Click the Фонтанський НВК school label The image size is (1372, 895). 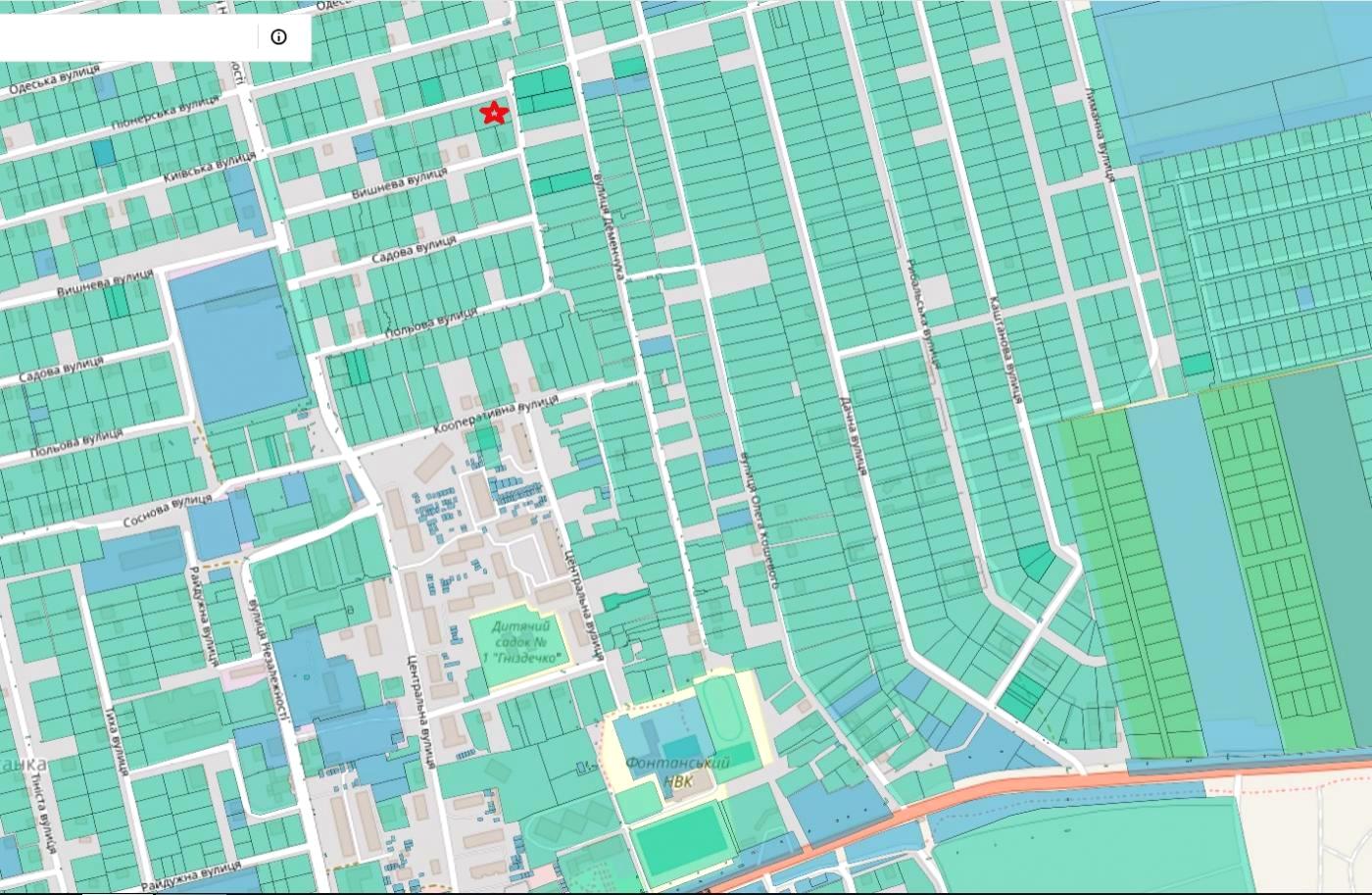677,771
